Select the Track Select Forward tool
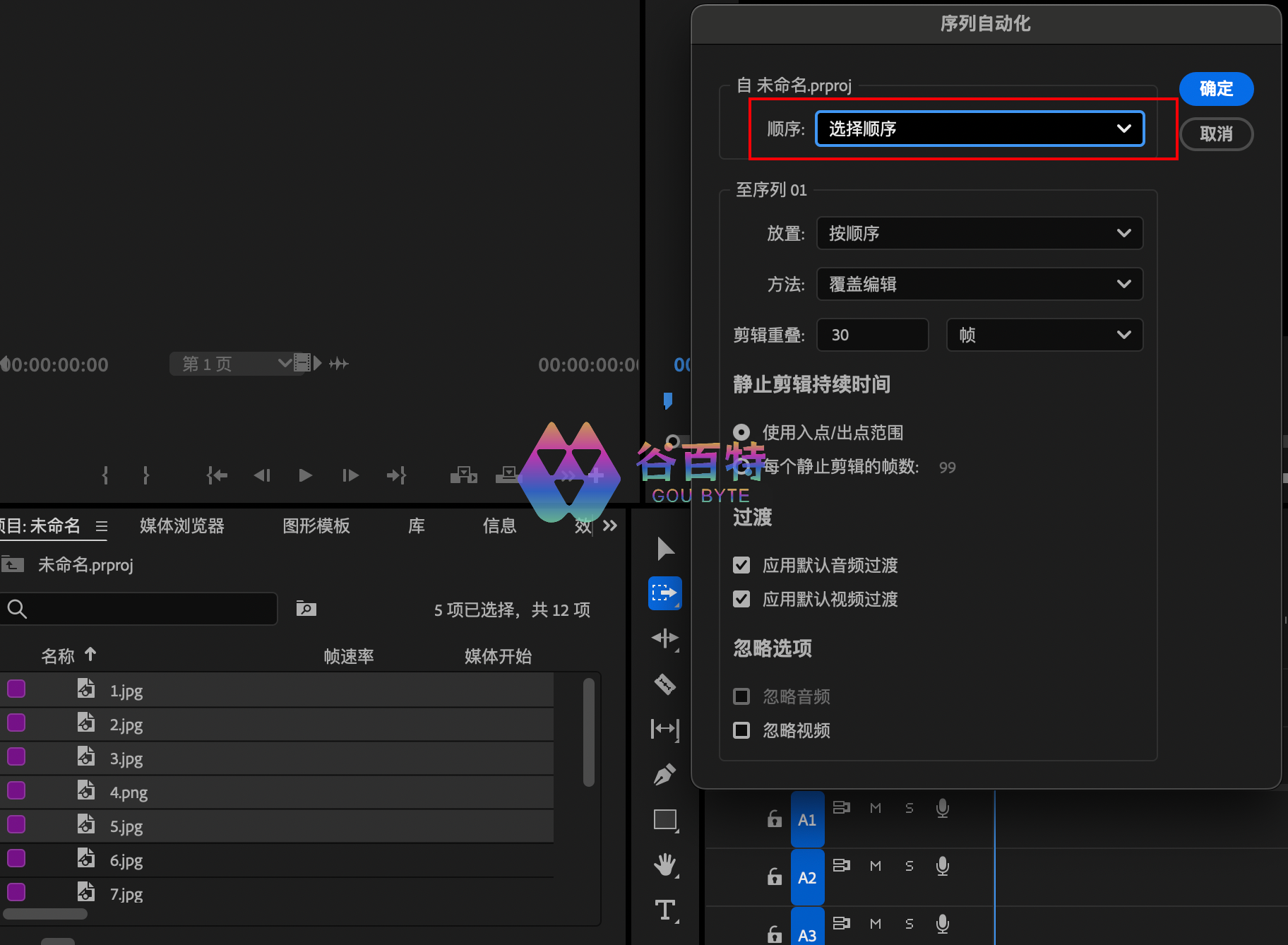Screen dimensions: 1288x945 (664, 593)
